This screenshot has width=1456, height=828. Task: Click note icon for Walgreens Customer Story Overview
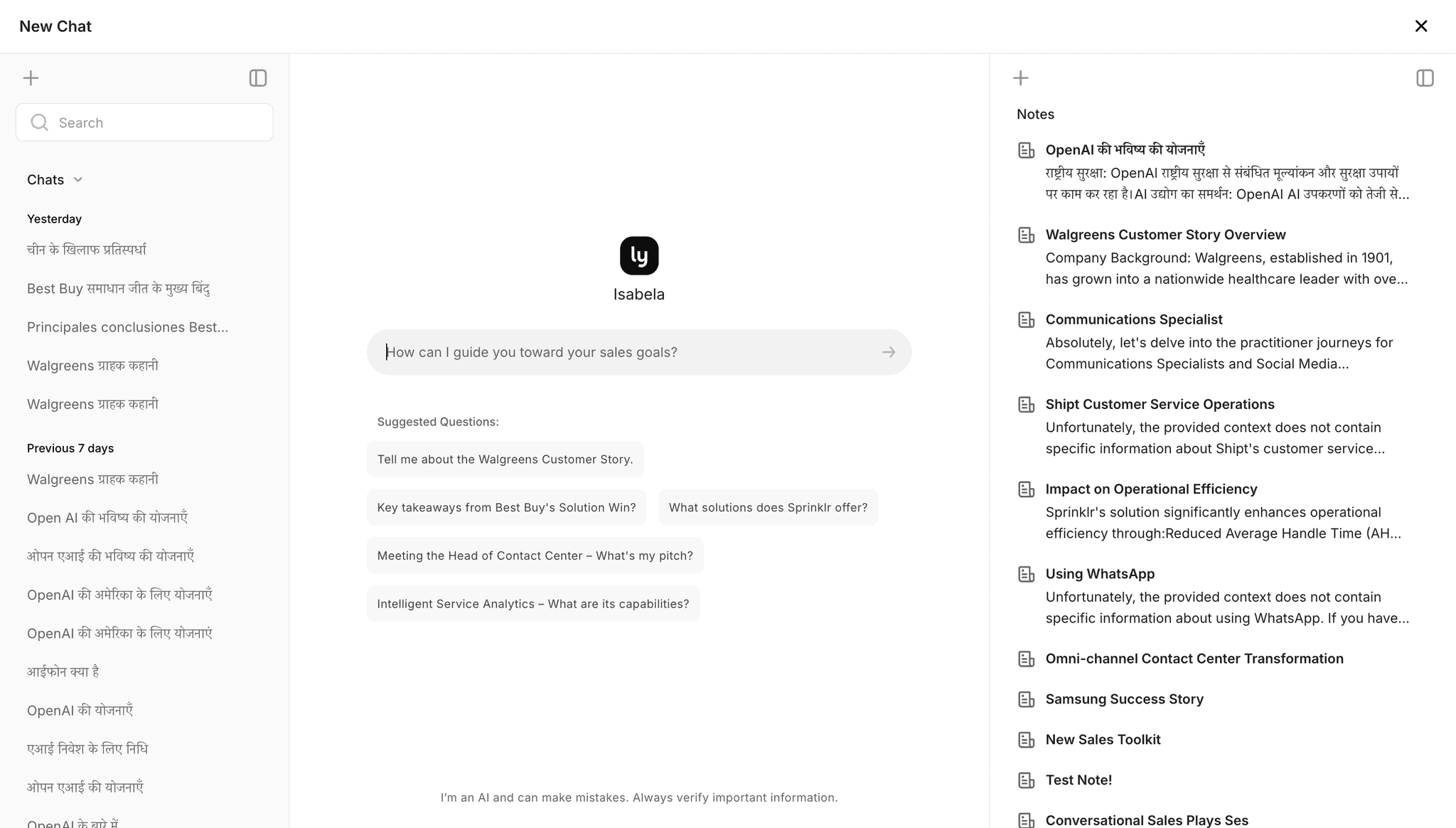point(1026,235)
